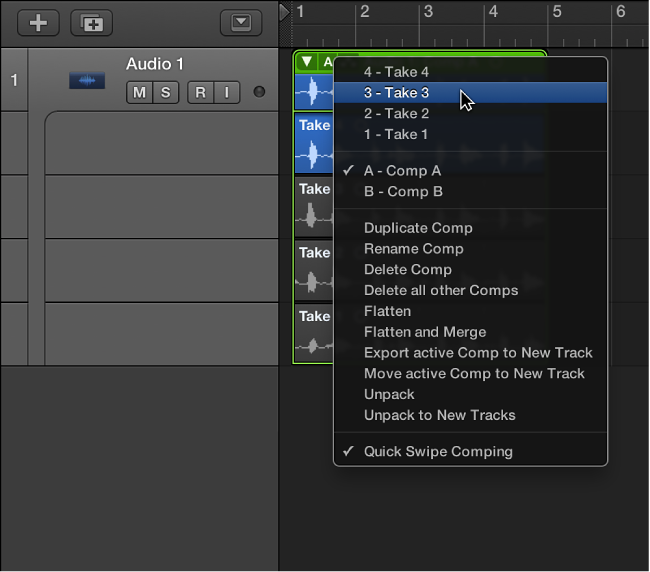650x572 pixels.
Task: Click Flatten and Merge menu entry
Action: pyautogui.click(x=425, y=332)
